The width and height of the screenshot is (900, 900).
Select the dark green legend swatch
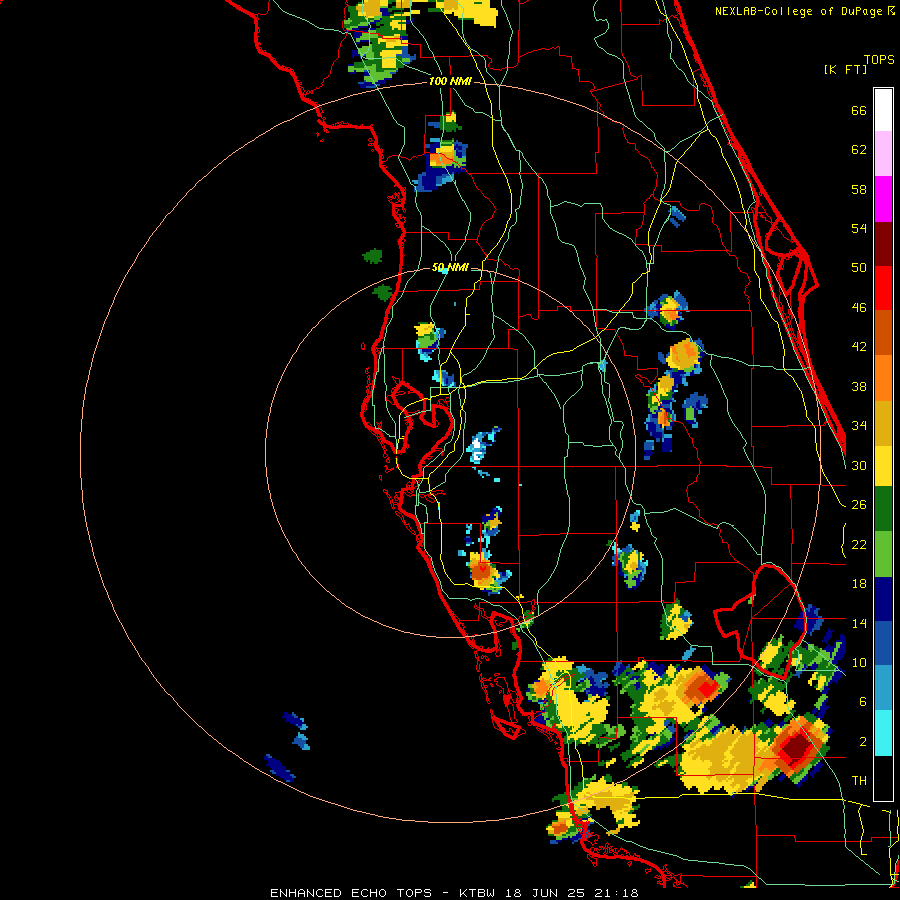point(883,509)
